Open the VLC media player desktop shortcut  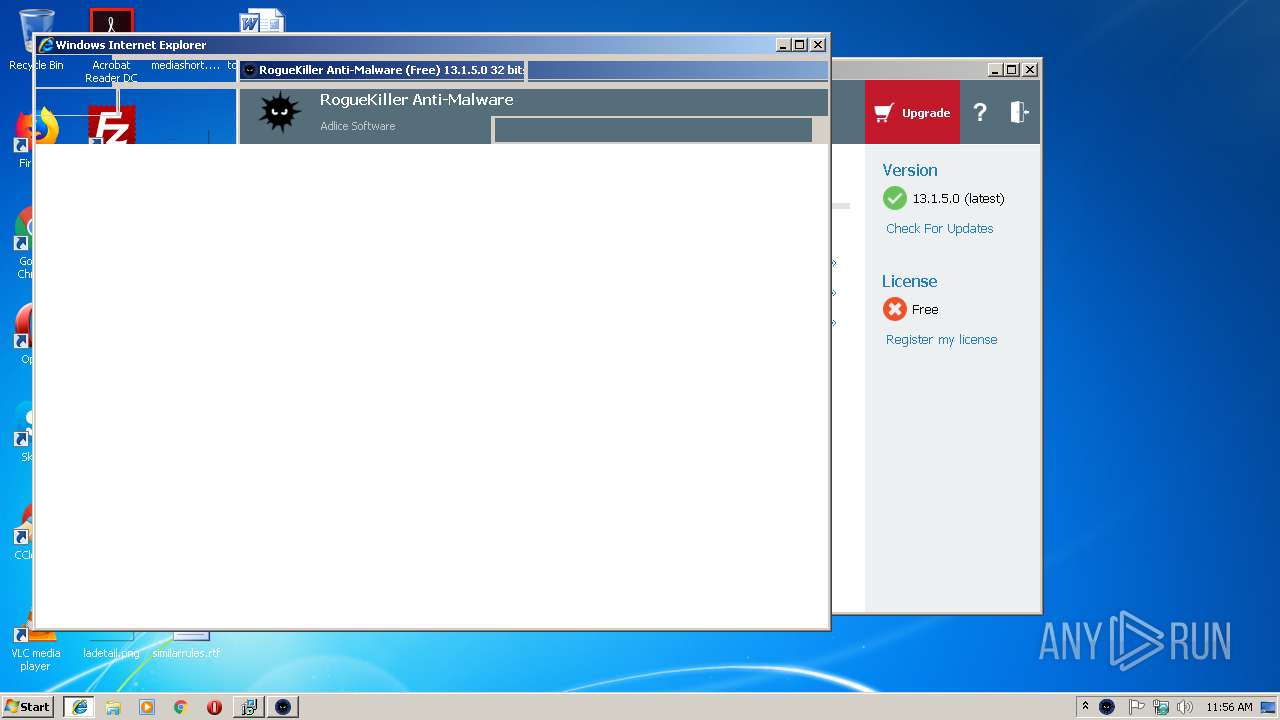tap(35, 650)
